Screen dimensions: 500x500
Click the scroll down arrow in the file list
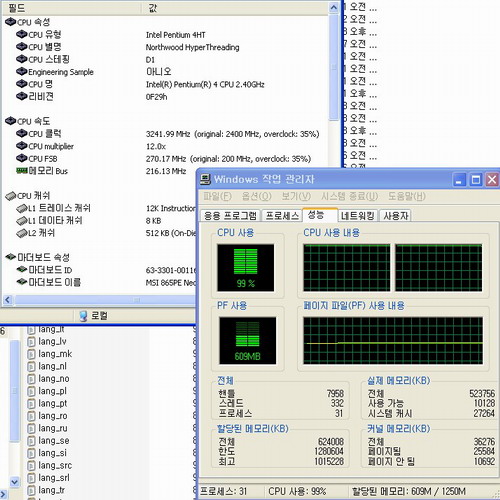[x=14, y=482]
